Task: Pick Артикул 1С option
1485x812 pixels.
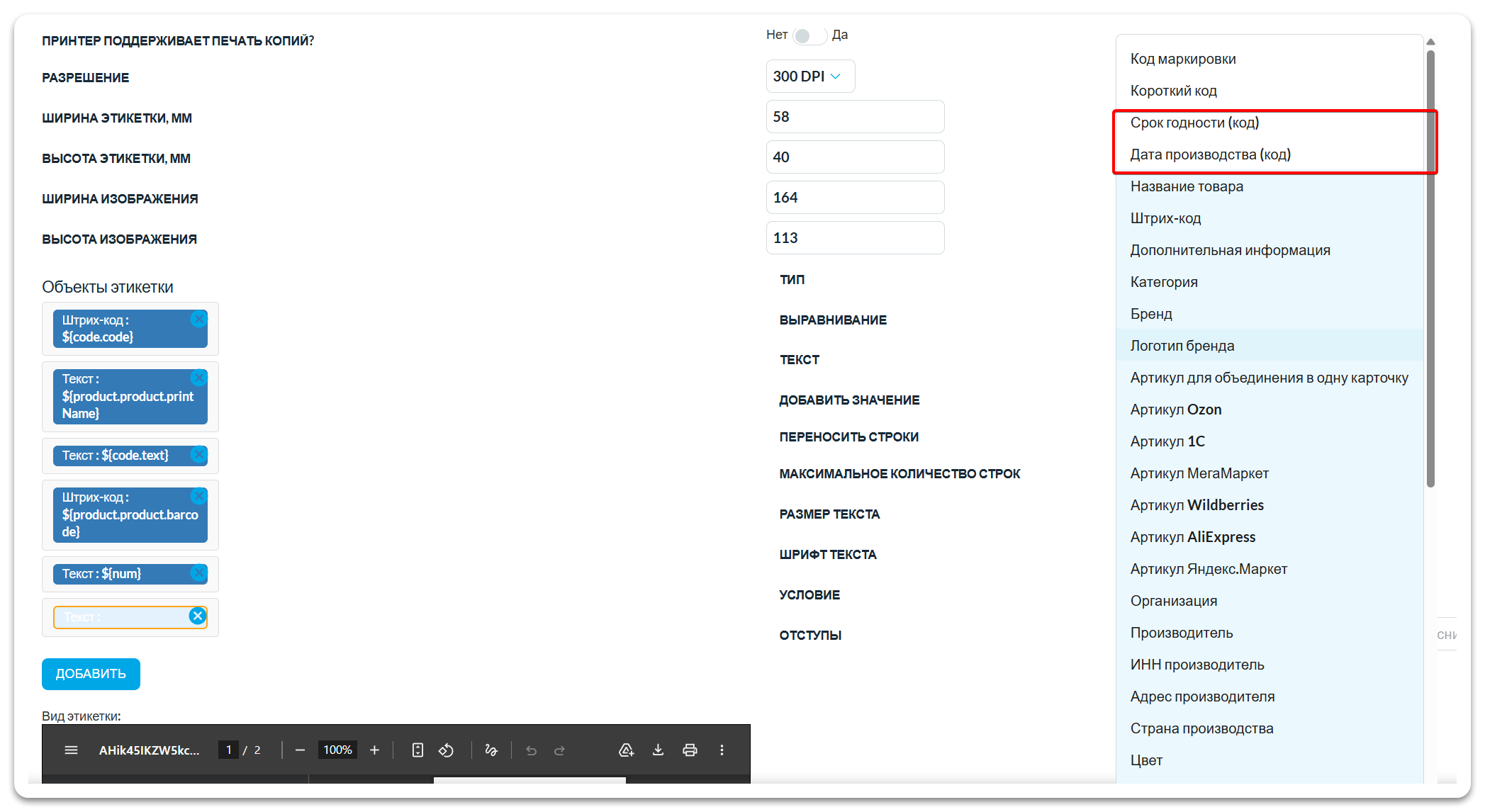Action: 1270,441
